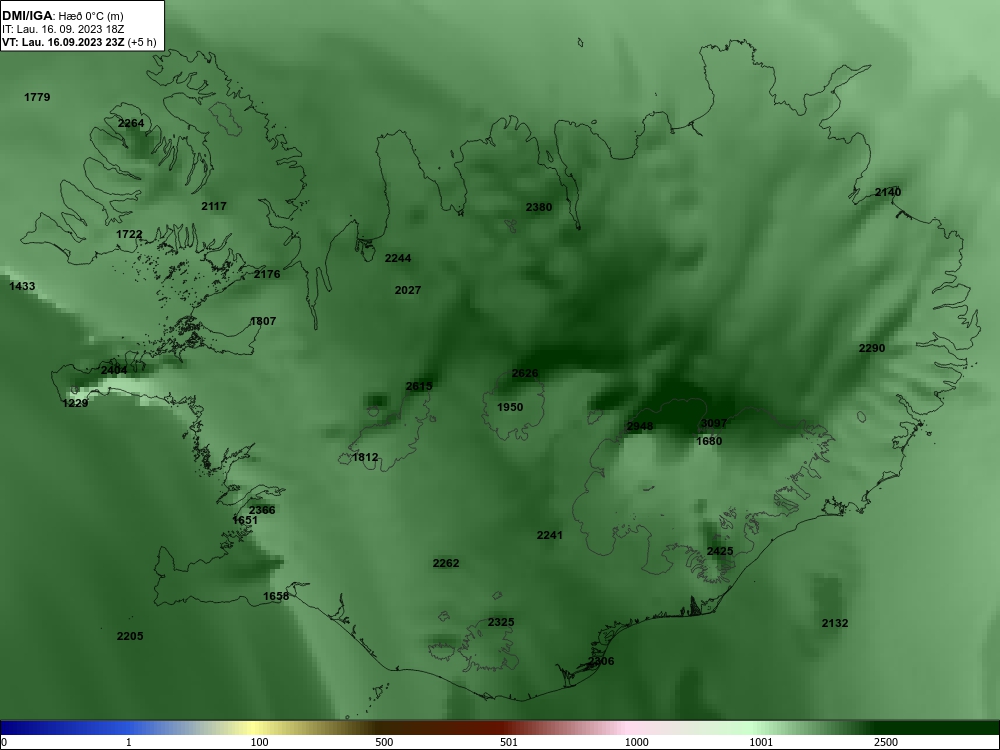Image resolution: width=1000 pixels, height=750 pixels.
Task: Select the 1658 value on the southwest coast
Action: click(x=276, y=596)
